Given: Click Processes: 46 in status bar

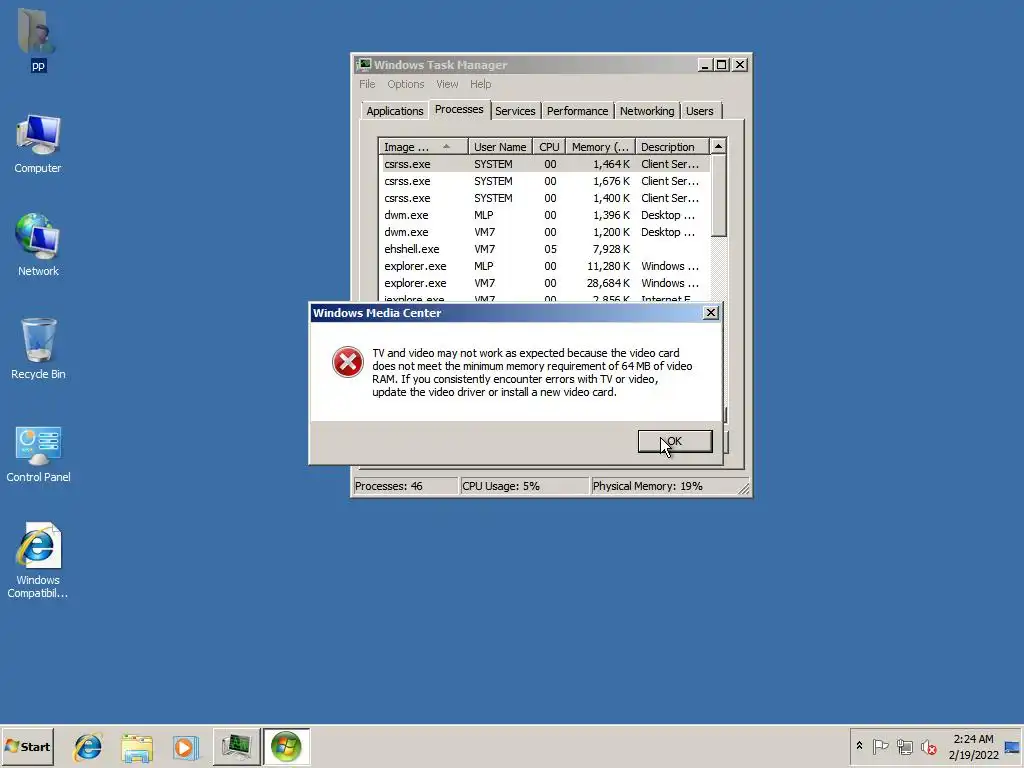Looking at the screenshot, I should coord(405,486).
